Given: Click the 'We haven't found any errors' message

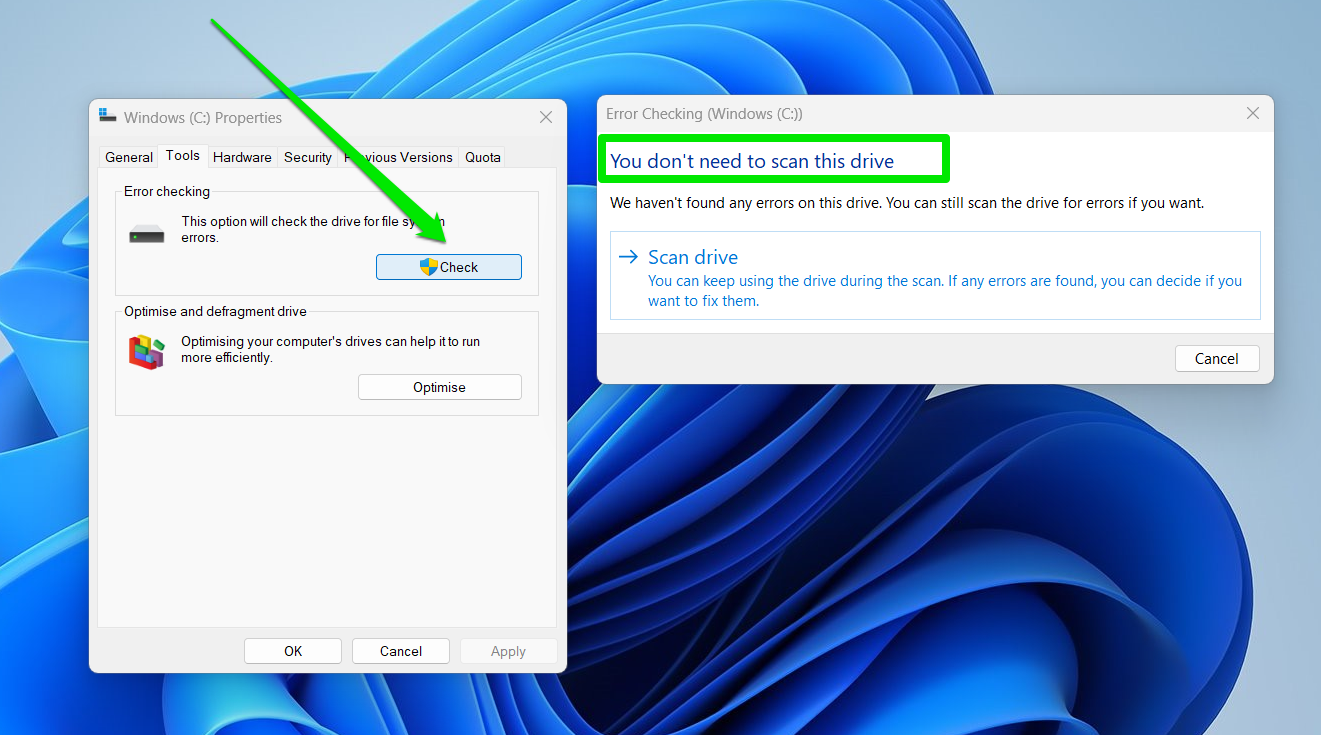Looking at the screenshot, I should pos(907,203).
